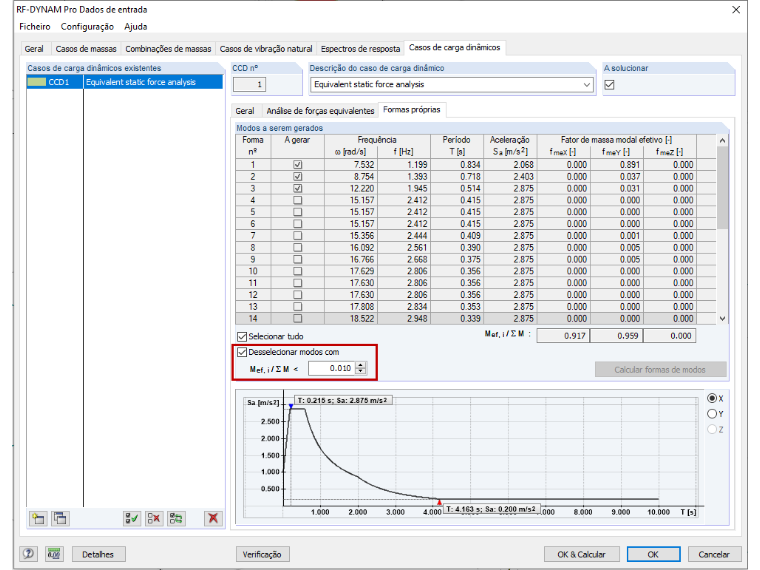Click the Detalhes button
Screen dimensions: 760x570
click(98, 554)
